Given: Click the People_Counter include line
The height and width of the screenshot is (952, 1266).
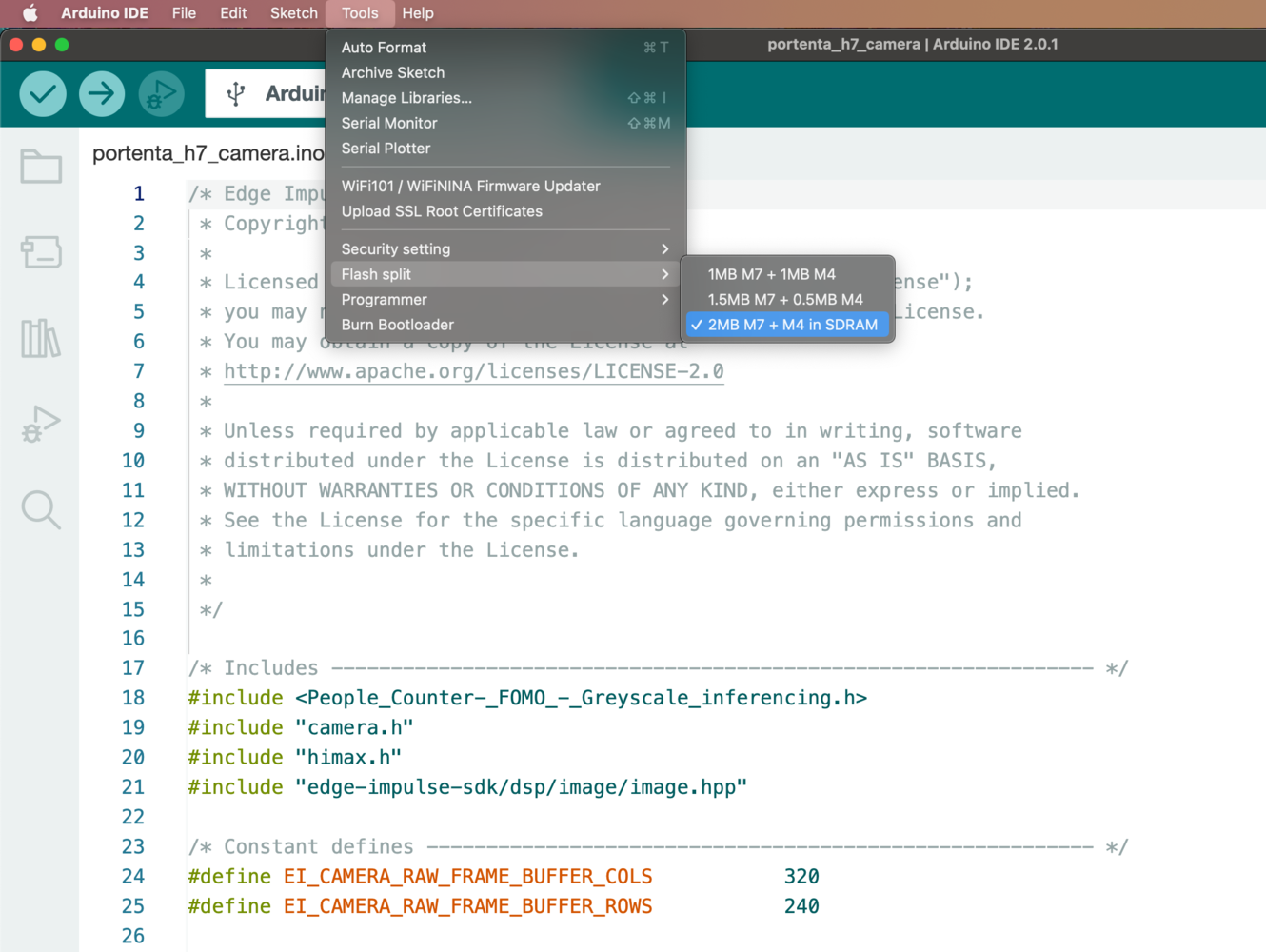Looking at the screenshot, I should point(527,698).
